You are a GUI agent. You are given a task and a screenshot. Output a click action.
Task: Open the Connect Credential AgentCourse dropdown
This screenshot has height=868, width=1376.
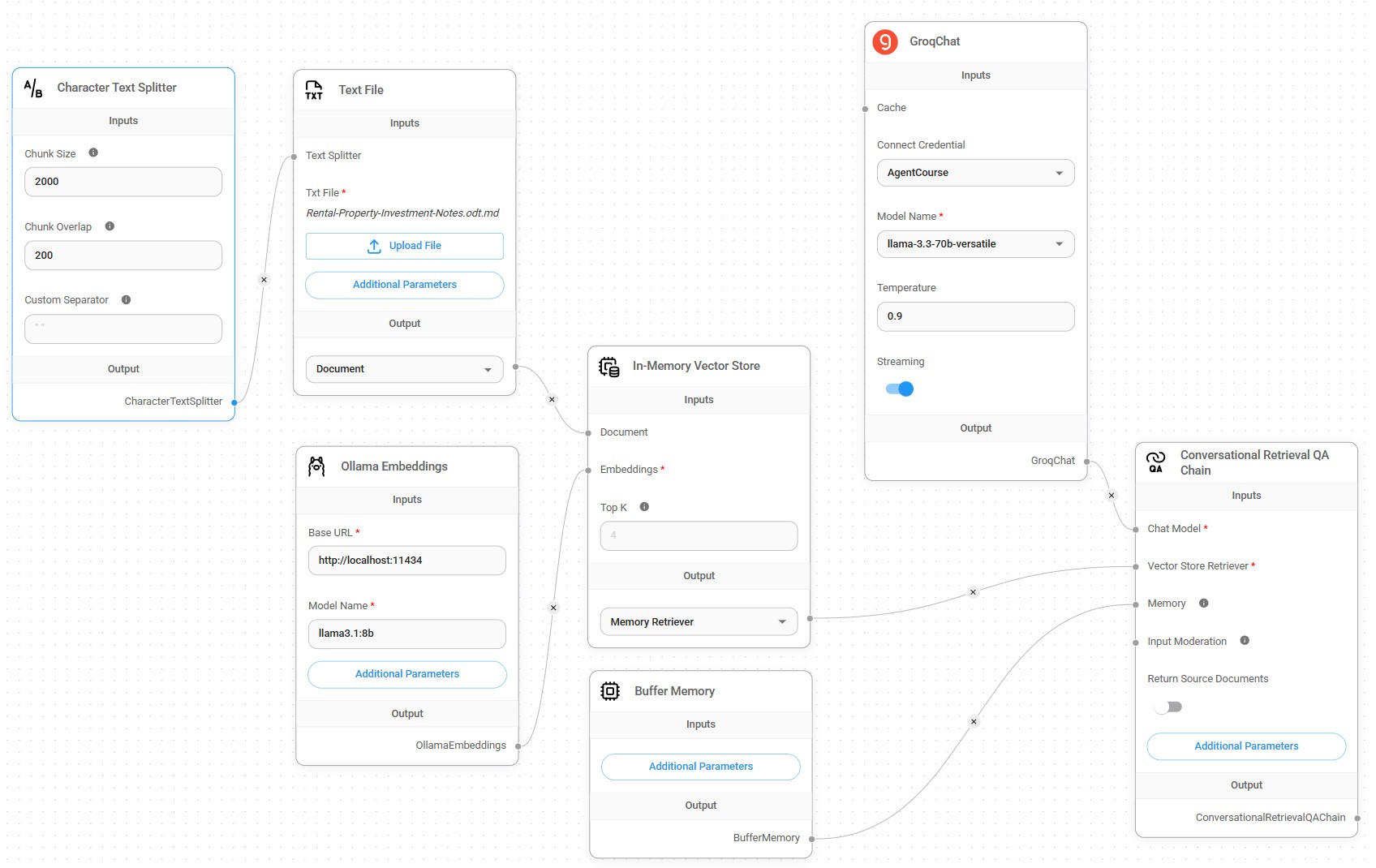coord(975,173)
